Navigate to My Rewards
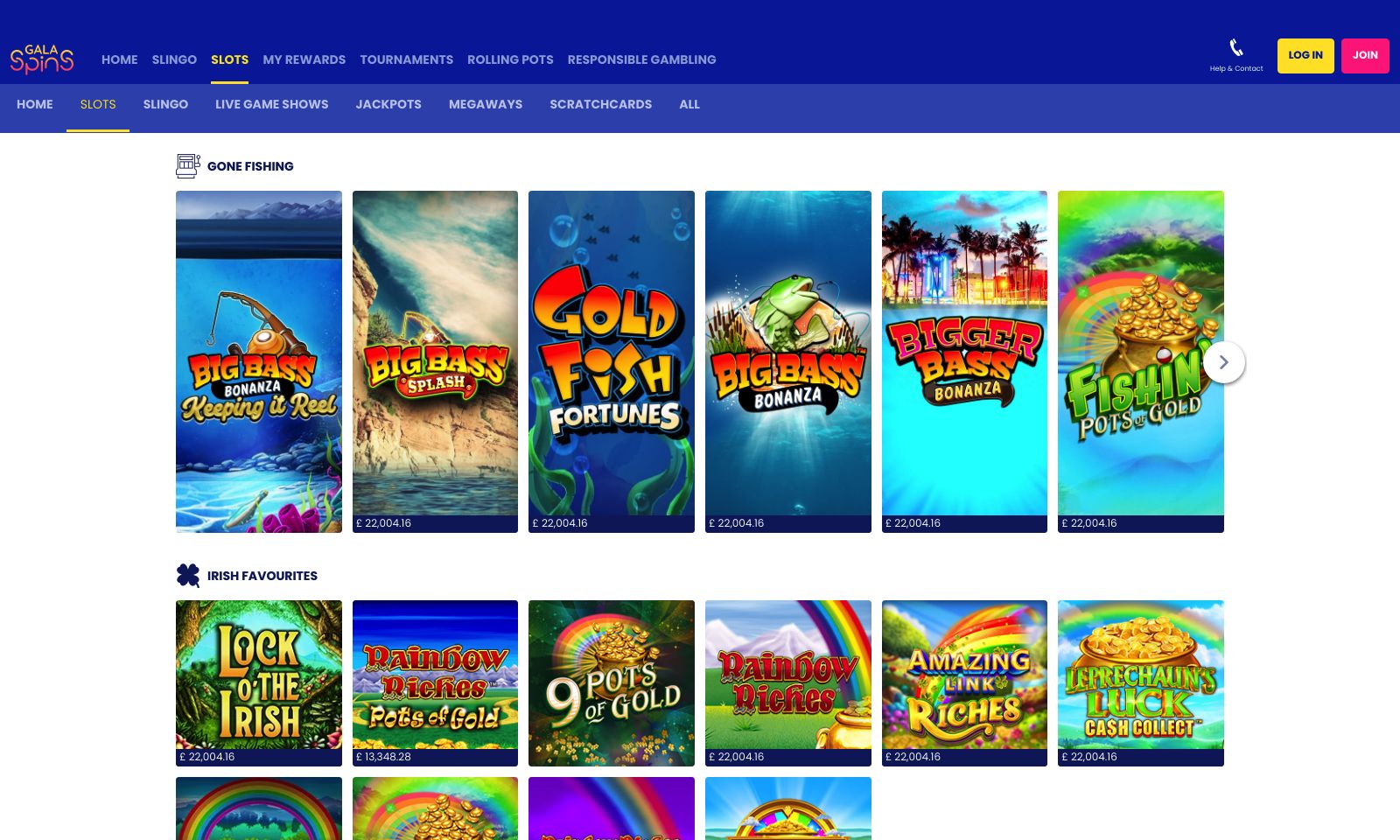This screenshot has width=1400, height=840. (x=304, y=59)
